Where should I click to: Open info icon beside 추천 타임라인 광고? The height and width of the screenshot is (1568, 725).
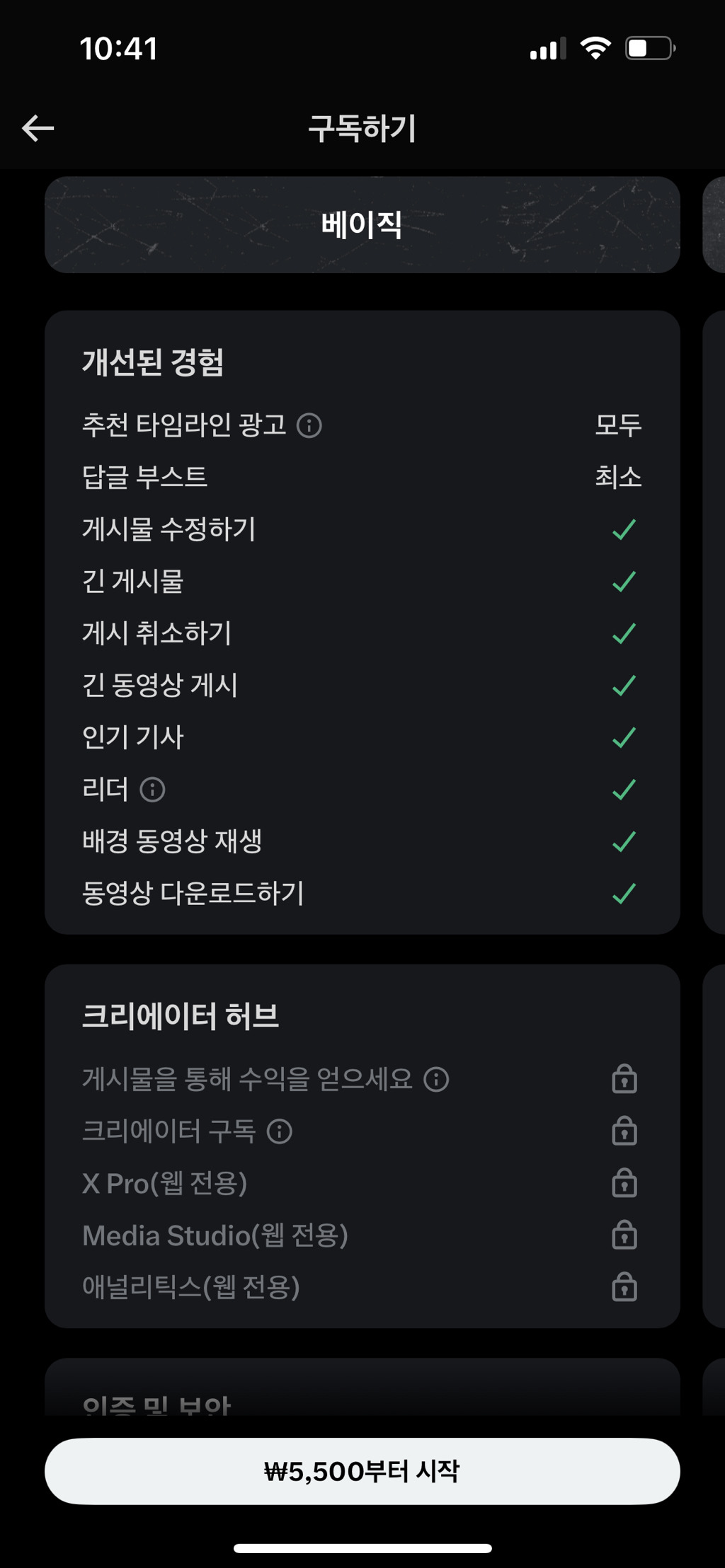pyautogui.click(x=309, y=425)
